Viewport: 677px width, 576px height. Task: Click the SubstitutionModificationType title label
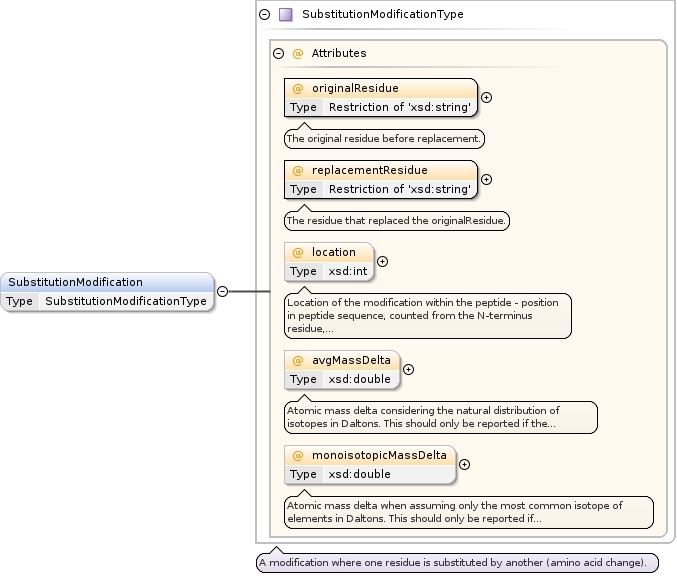[x=382, y=15]
